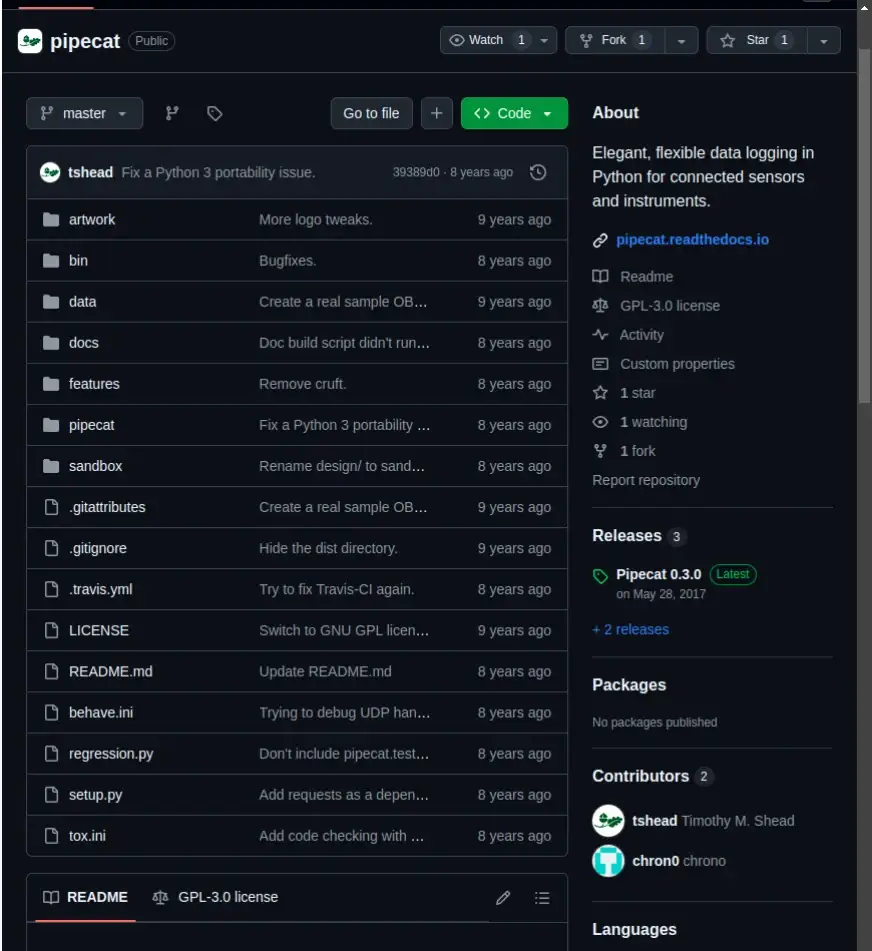Image resolution: width=872 pixels, height=951 pixels.
Task: Click the Go to file button
Action: click(x=371, y=113)
